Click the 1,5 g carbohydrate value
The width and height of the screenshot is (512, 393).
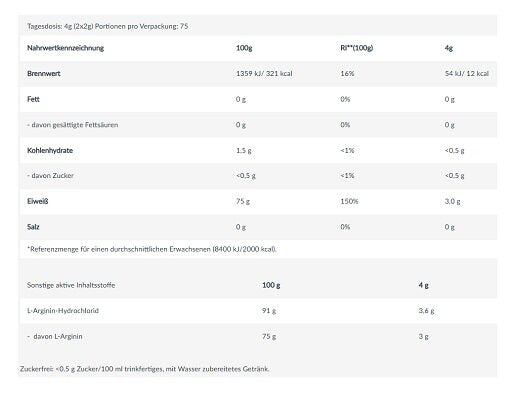pos(244,150)
